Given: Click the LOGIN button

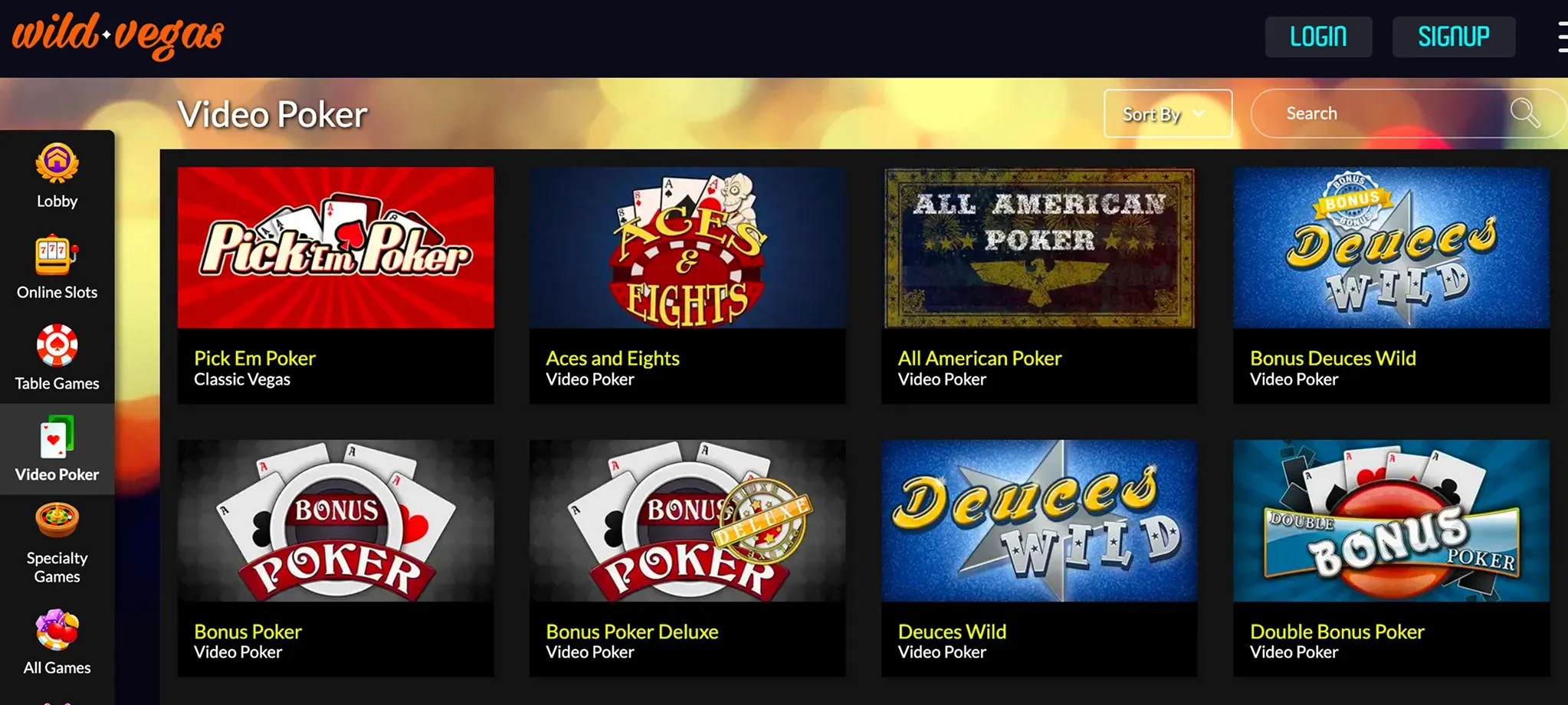Looking at the screenshot, I should pyautogui.click(x=1318, y=37).
